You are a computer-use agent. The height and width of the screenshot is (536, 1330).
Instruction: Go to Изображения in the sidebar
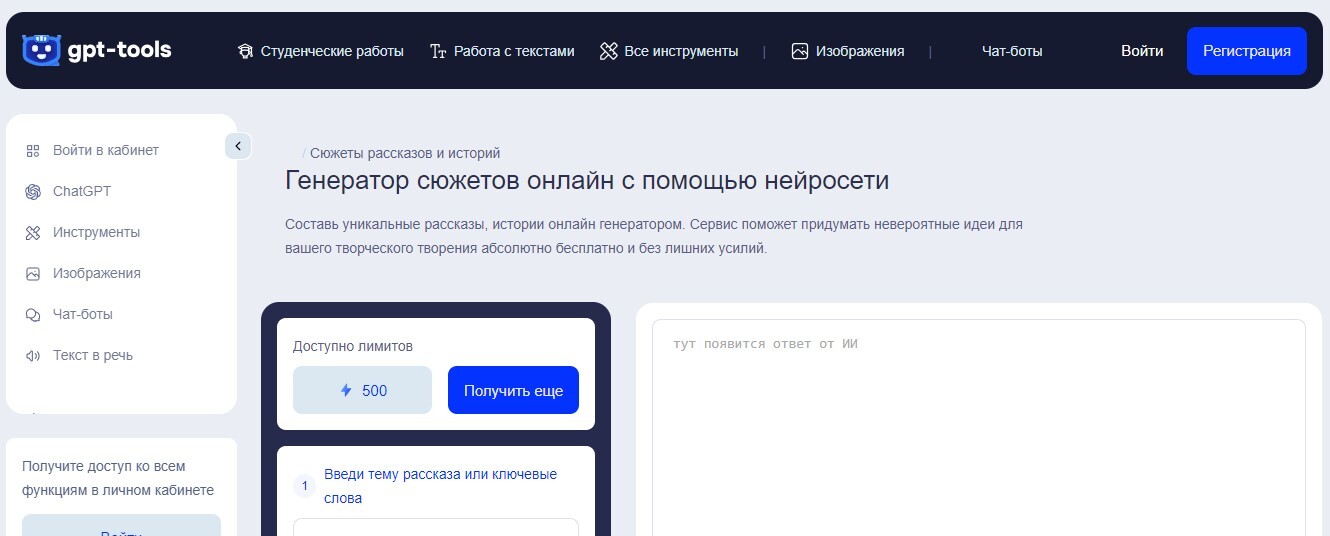[97, 273]
